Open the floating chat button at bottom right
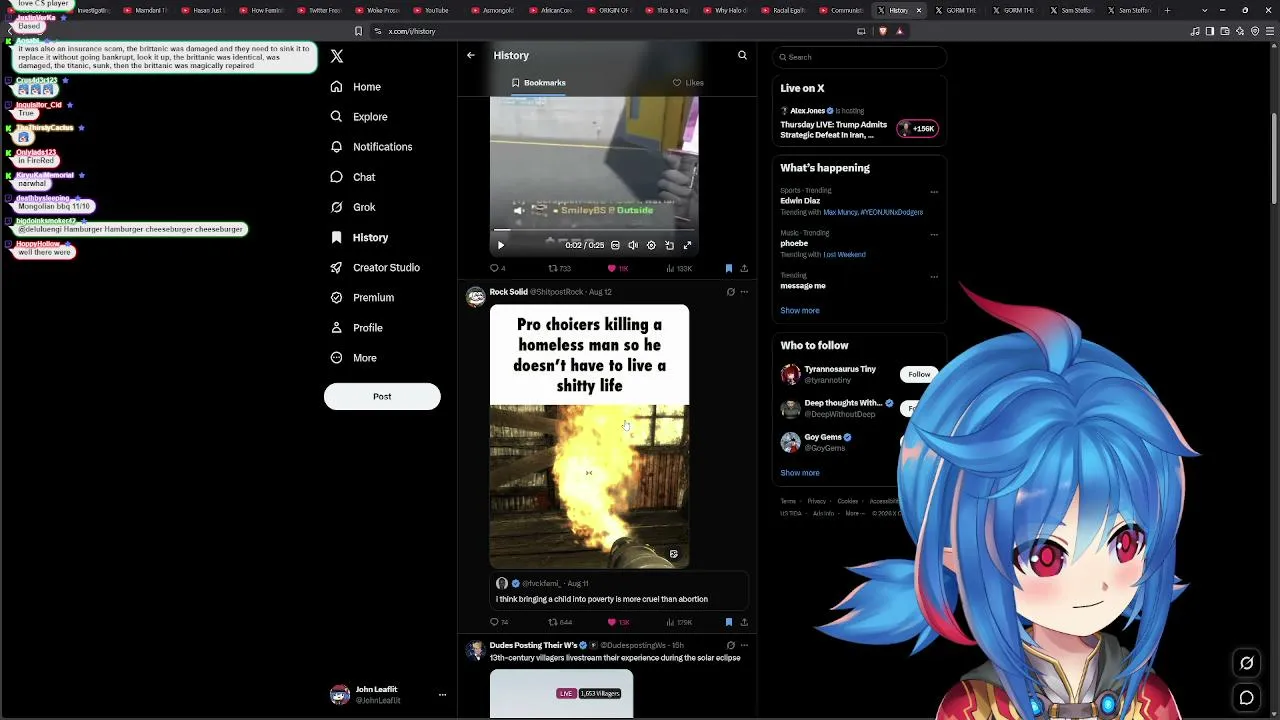The width and height of the screenshot is (1280, 720). [x=1247, y=698]
